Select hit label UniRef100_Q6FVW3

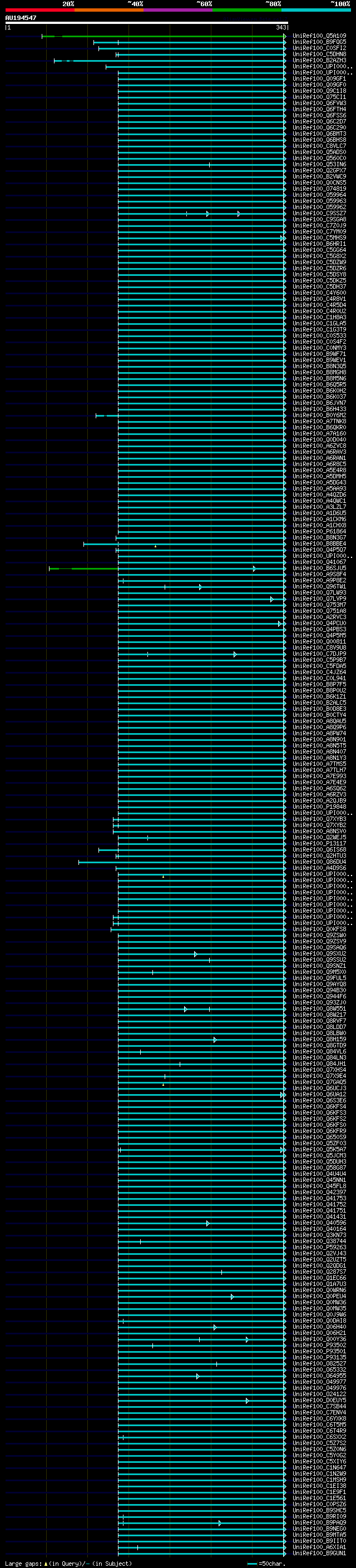[319, 103]
